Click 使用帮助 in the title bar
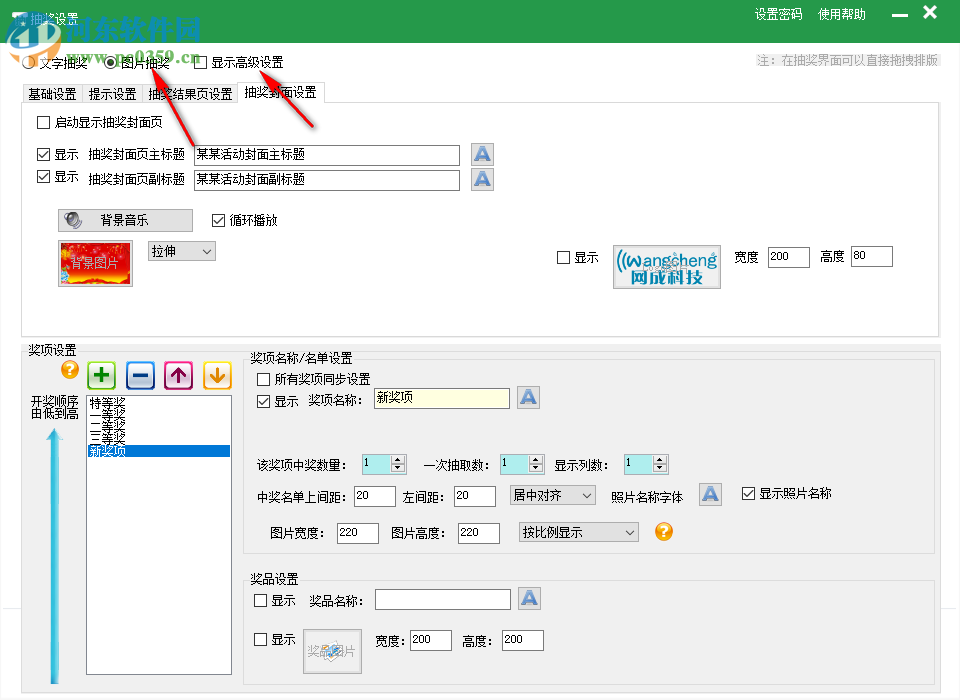 841,15
